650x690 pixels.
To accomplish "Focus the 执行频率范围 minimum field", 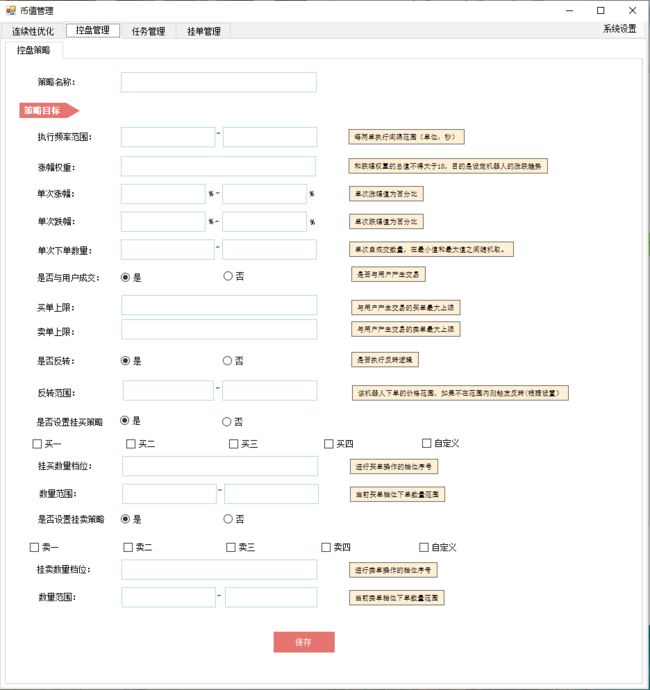I will [168, 137].
